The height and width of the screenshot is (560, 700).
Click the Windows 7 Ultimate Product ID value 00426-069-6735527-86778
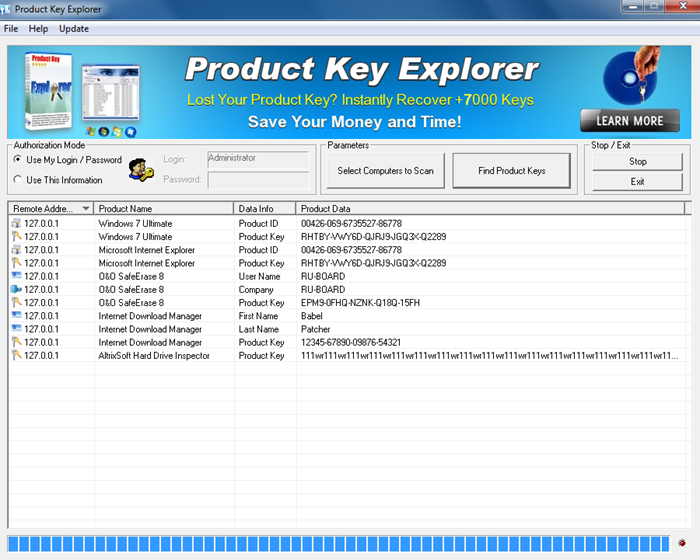click(351, 223)
